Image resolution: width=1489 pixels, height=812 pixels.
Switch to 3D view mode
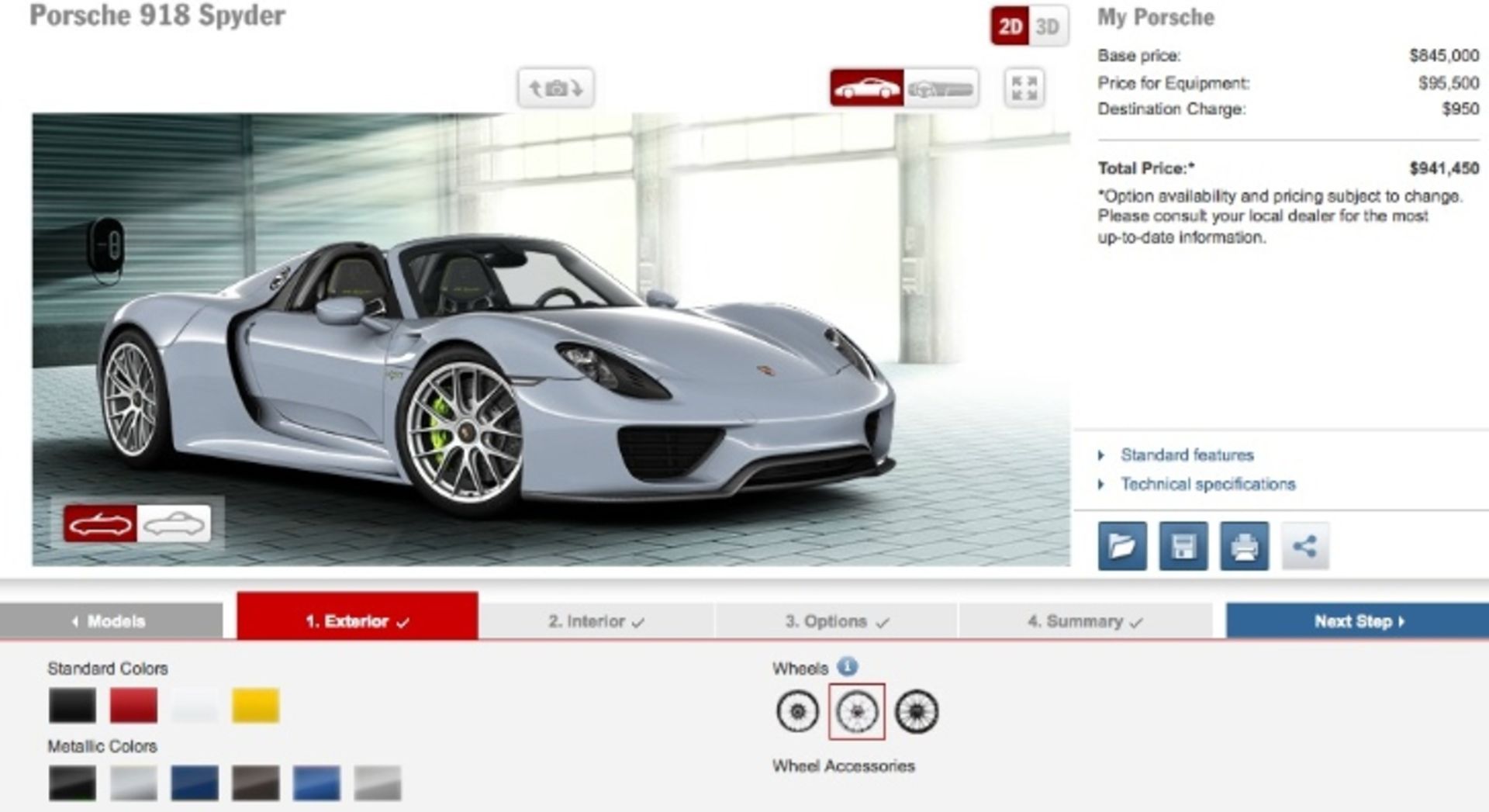(x=1047, y=27)
